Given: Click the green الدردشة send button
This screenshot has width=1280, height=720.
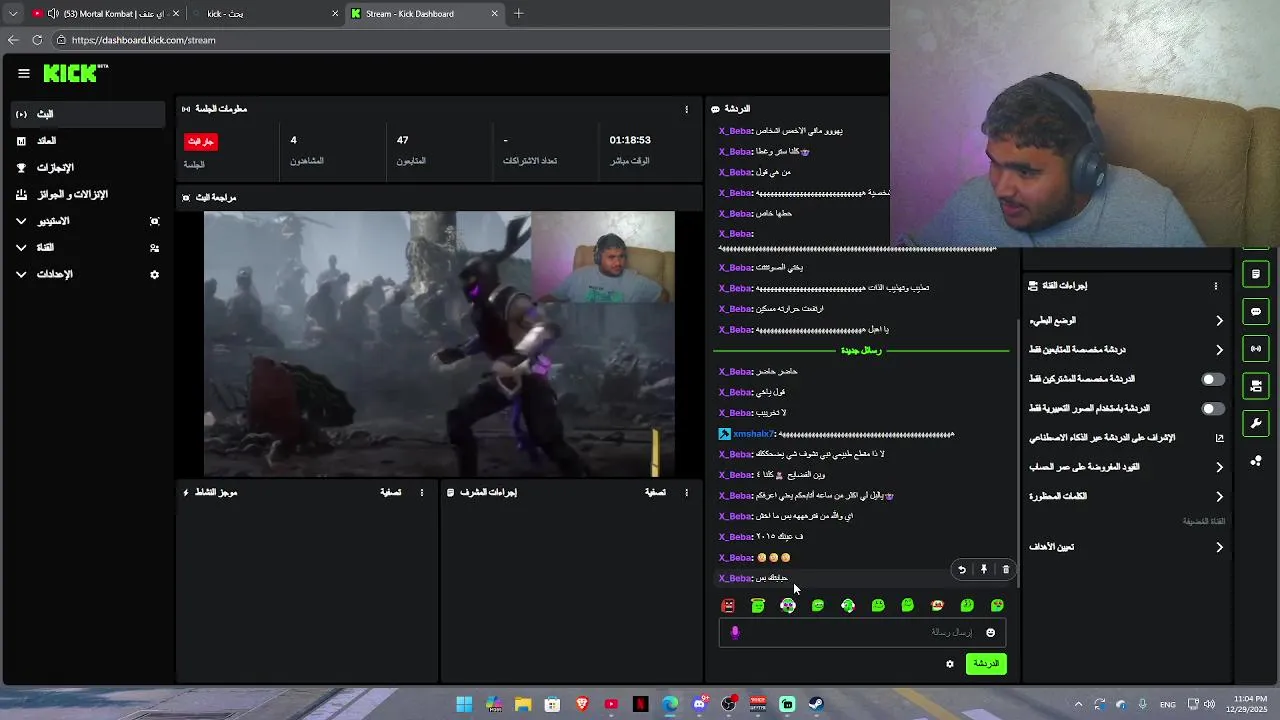Looking at the screenshot, I should [x=986, y=664].
